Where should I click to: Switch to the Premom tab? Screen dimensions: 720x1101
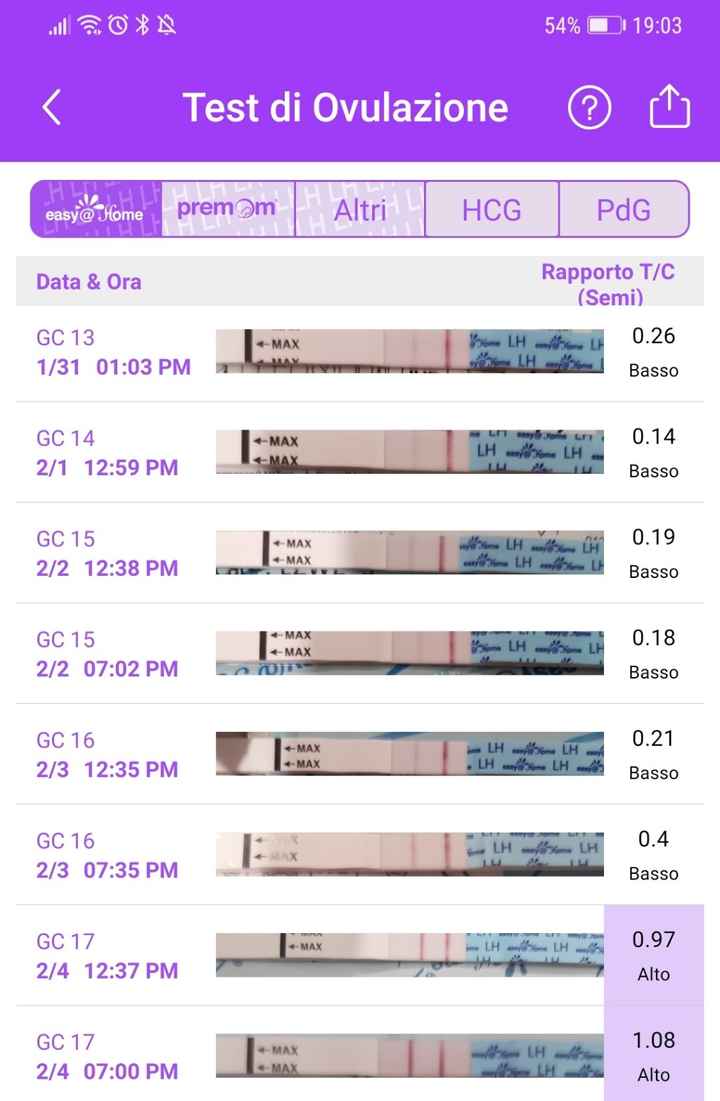click(x=228, y=209)
